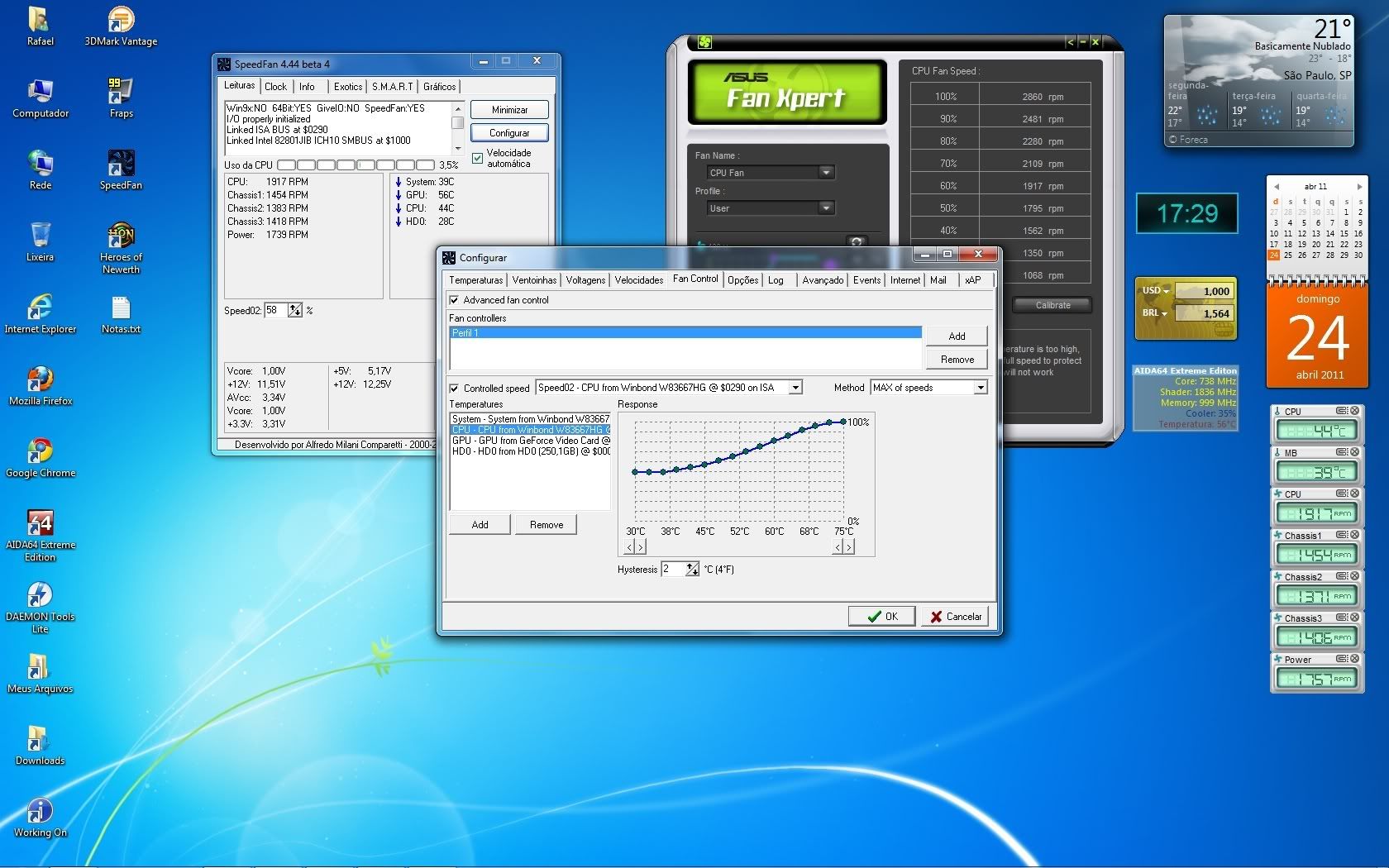Viewport: 1389px width, 868px height.
Task: Click the Fan Xpert logo icon in its title bar
Action: tap(704, 41)
